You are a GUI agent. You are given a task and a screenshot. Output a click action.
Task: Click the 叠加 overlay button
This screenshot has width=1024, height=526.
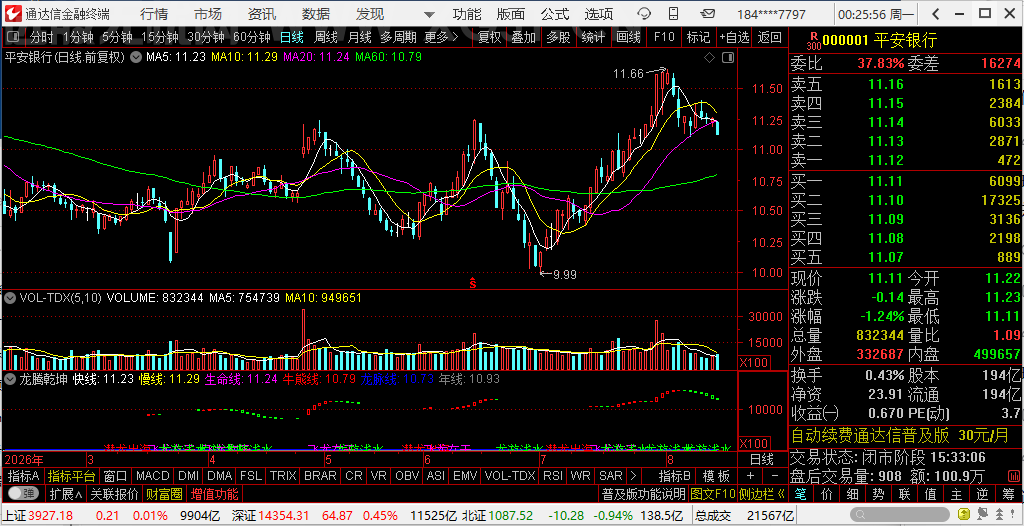[524, 38]
